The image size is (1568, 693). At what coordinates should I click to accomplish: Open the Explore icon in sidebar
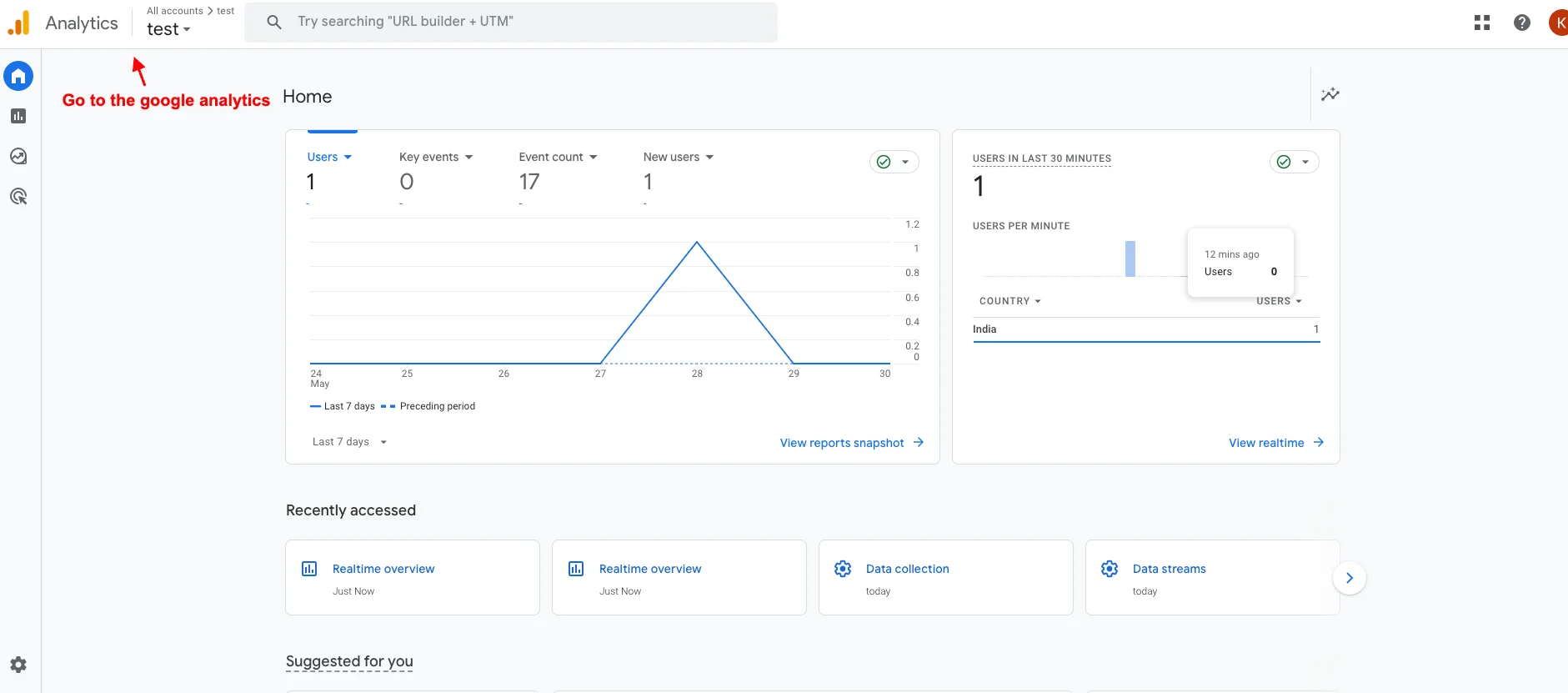pos(18,157)
